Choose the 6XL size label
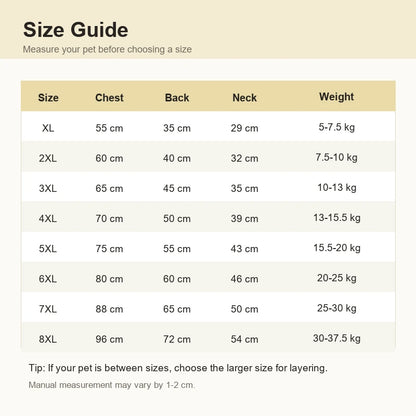The width and height of the screenshot is (416, 416). 48,279
